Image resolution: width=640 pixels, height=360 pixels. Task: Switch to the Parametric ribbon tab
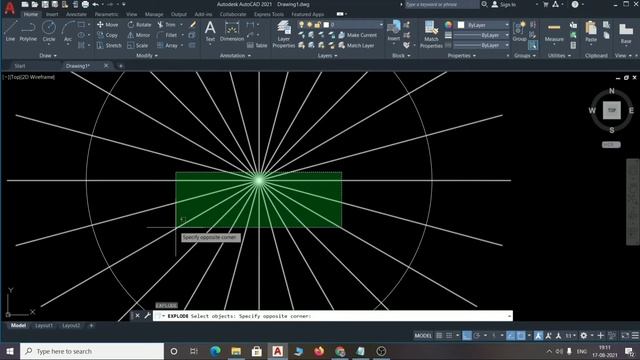(x=106, y=14)
